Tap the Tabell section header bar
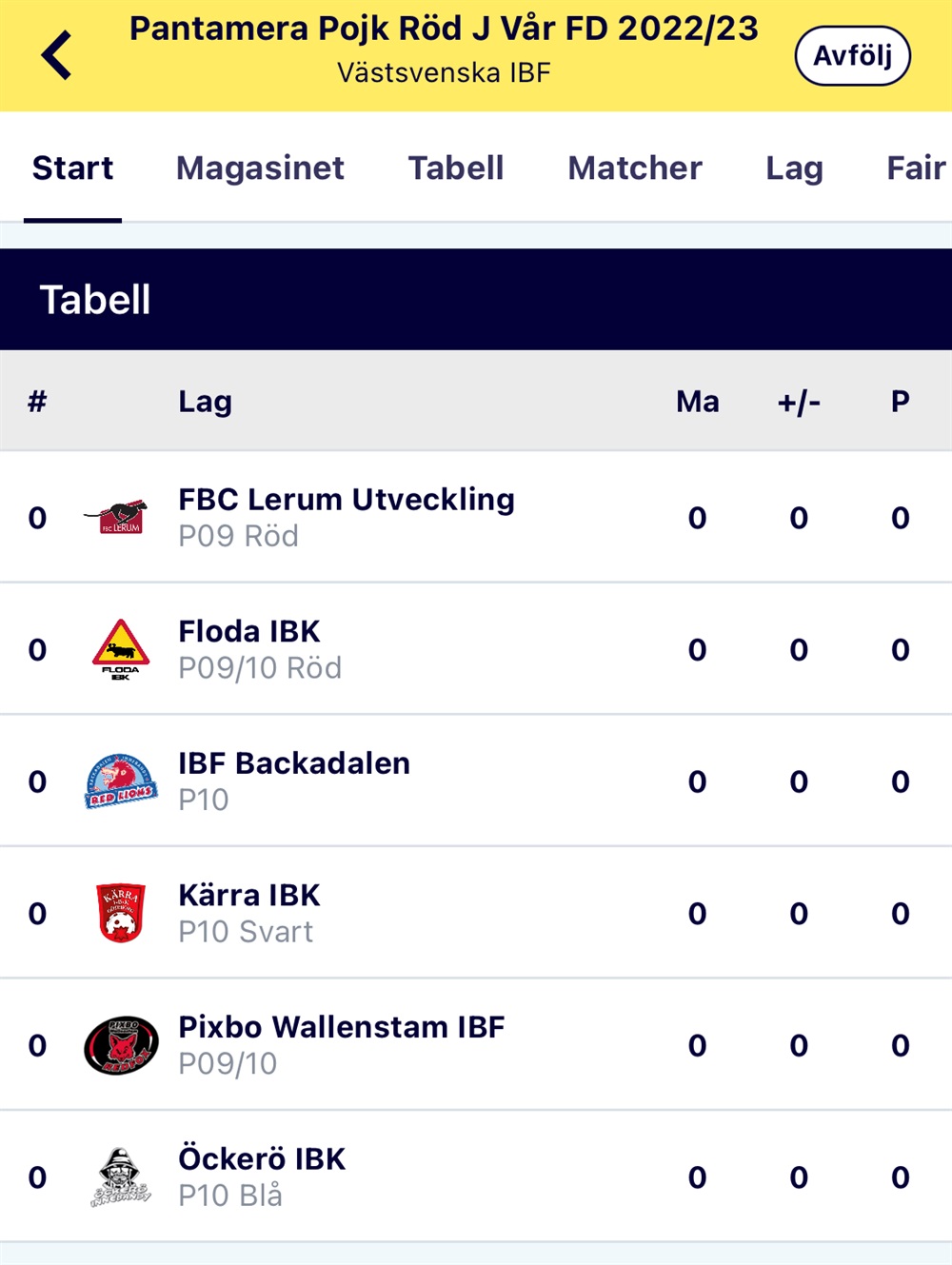952x1265 pixels. [476, 299]
